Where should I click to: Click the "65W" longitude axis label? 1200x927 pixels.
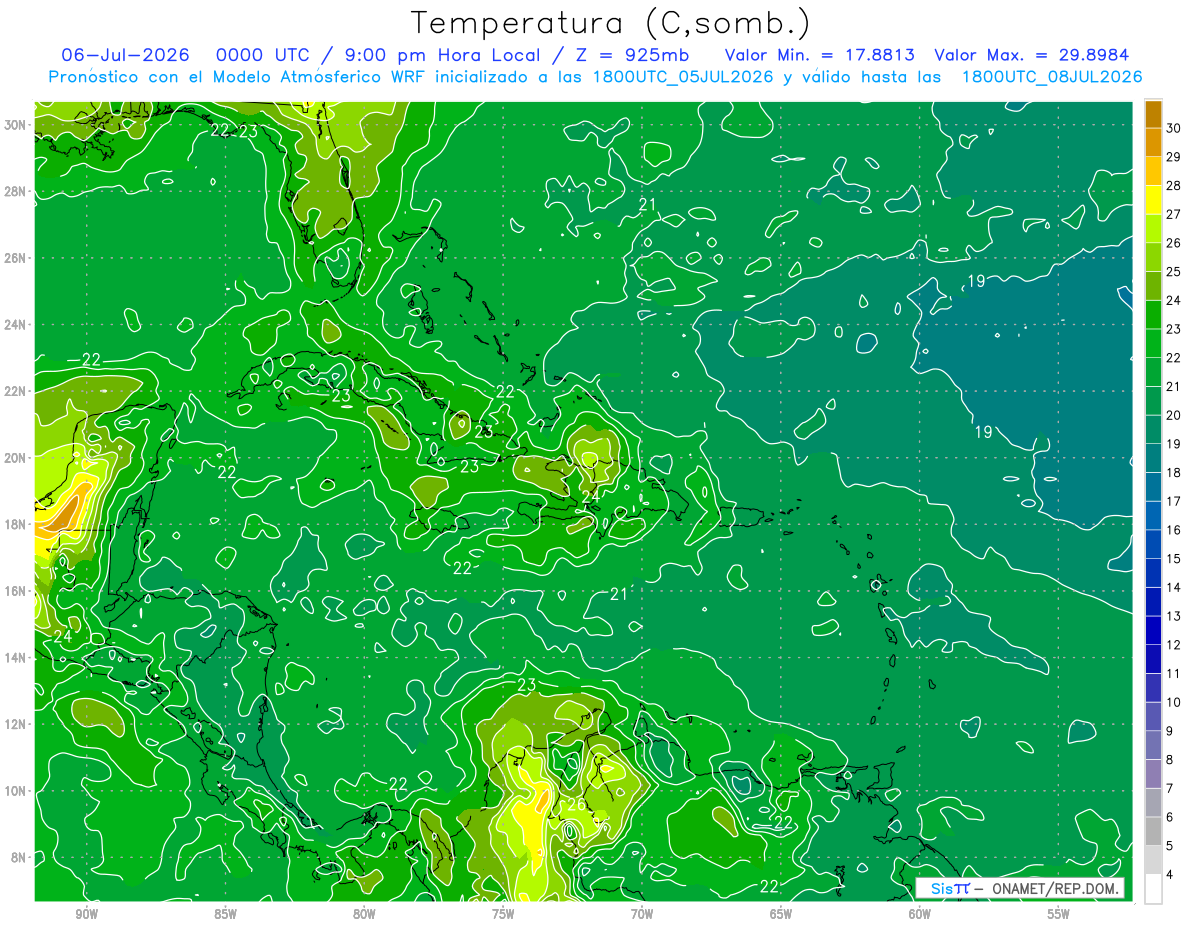781,915
